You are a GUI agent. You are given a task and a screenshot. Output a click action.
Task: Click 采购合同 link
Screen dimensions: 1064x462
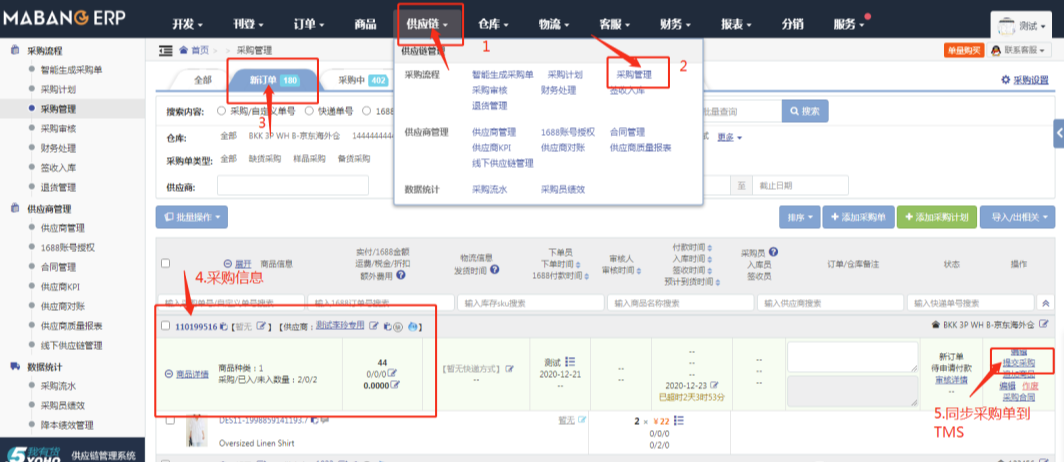point(1019,397)
